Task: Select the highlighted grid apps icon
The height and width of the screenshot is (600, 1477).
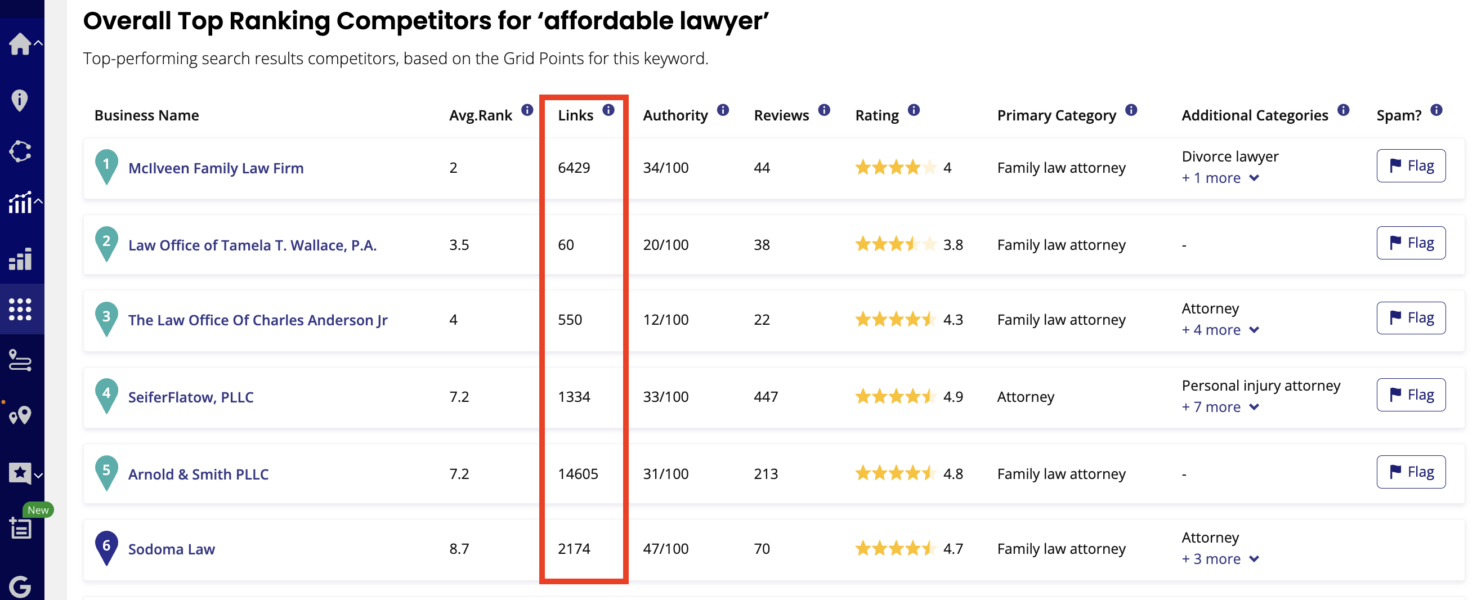Action: (x=20, y=308)
